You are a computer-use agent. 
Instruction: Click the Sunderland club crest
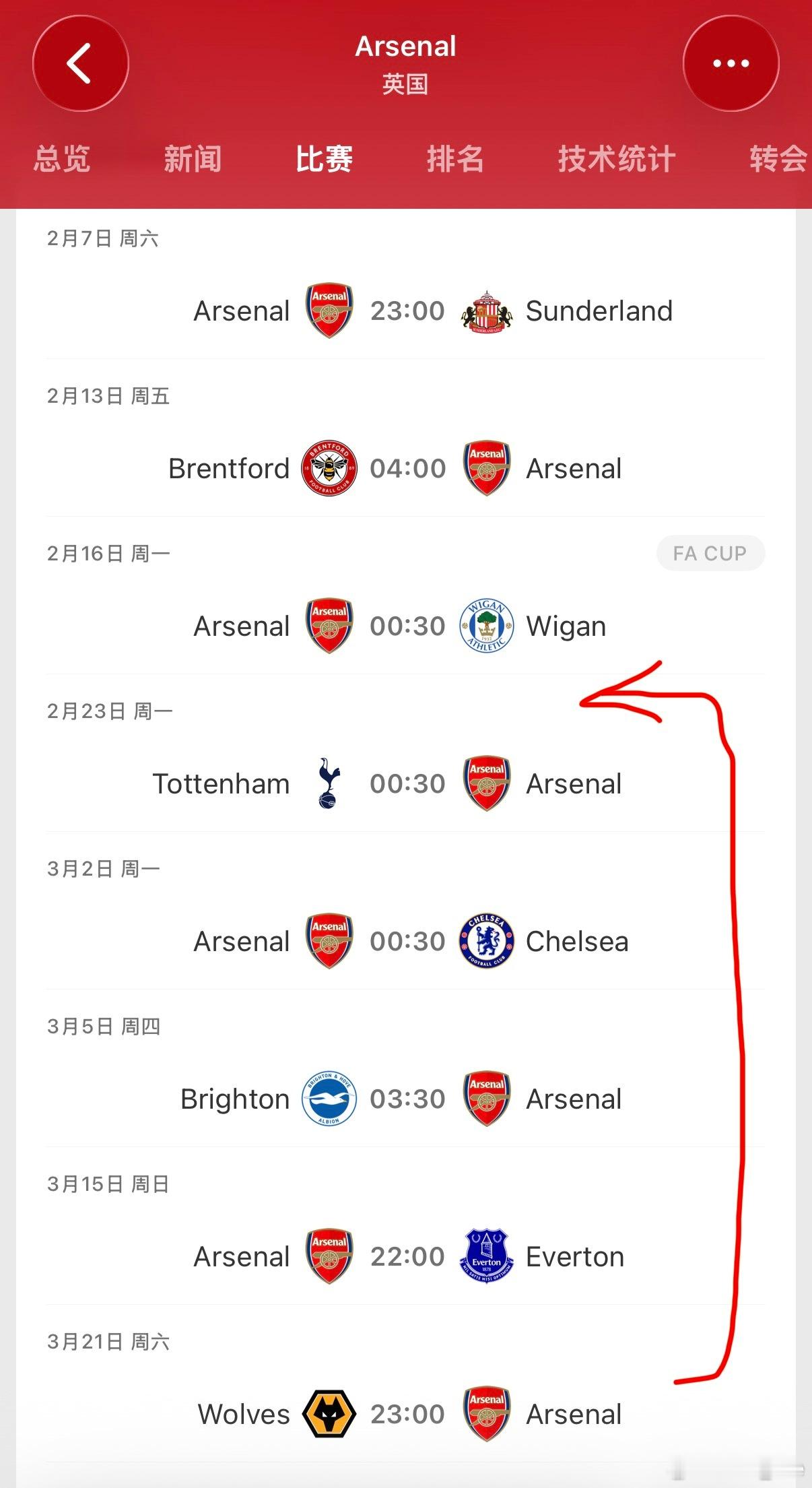486,311
